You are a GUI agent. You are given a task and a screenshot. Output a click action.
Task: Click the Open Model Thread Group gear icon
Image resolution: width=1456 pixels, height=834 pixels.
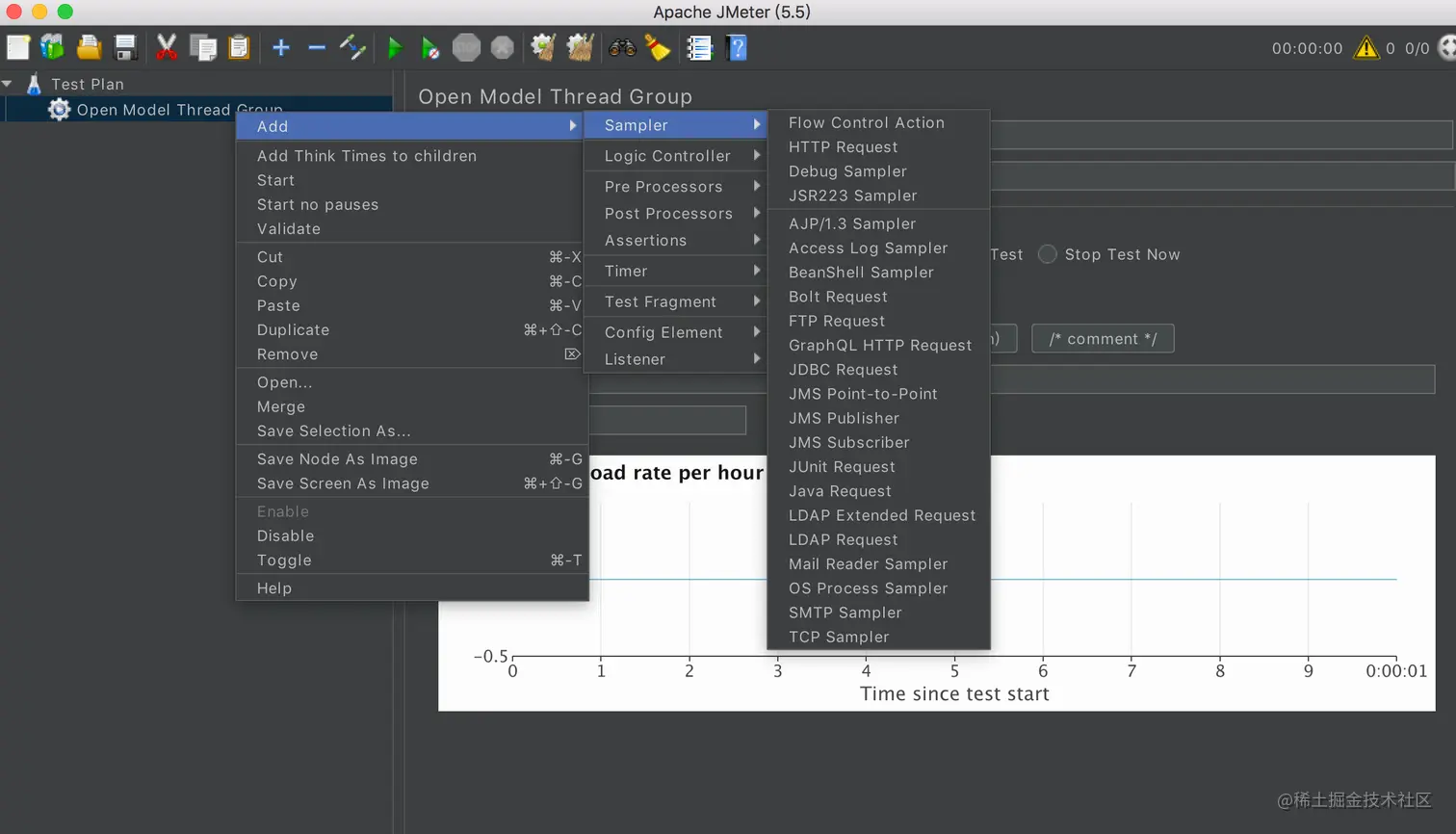59,110
